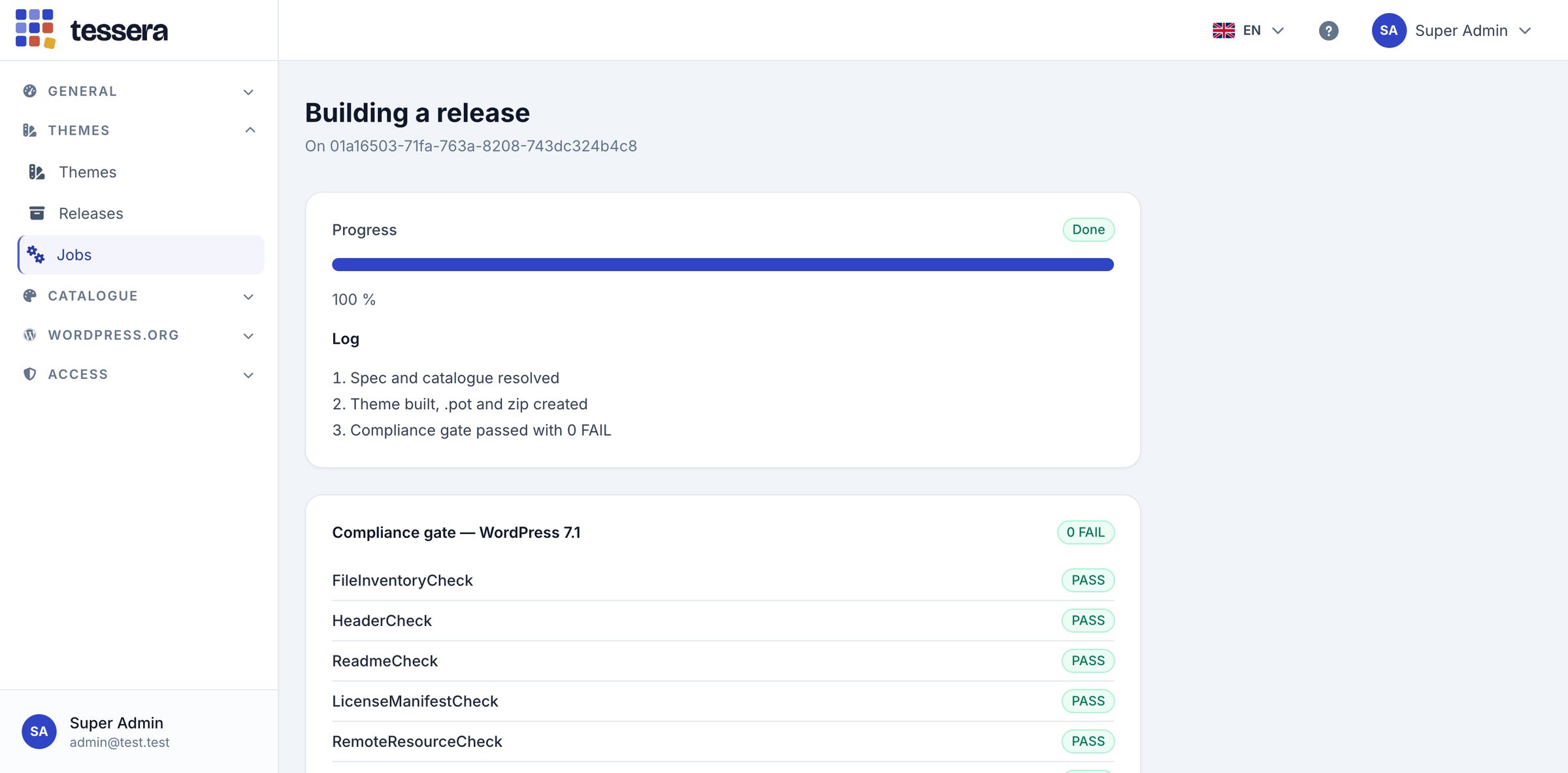Click admin@test.test in sidebar footer

120,742
